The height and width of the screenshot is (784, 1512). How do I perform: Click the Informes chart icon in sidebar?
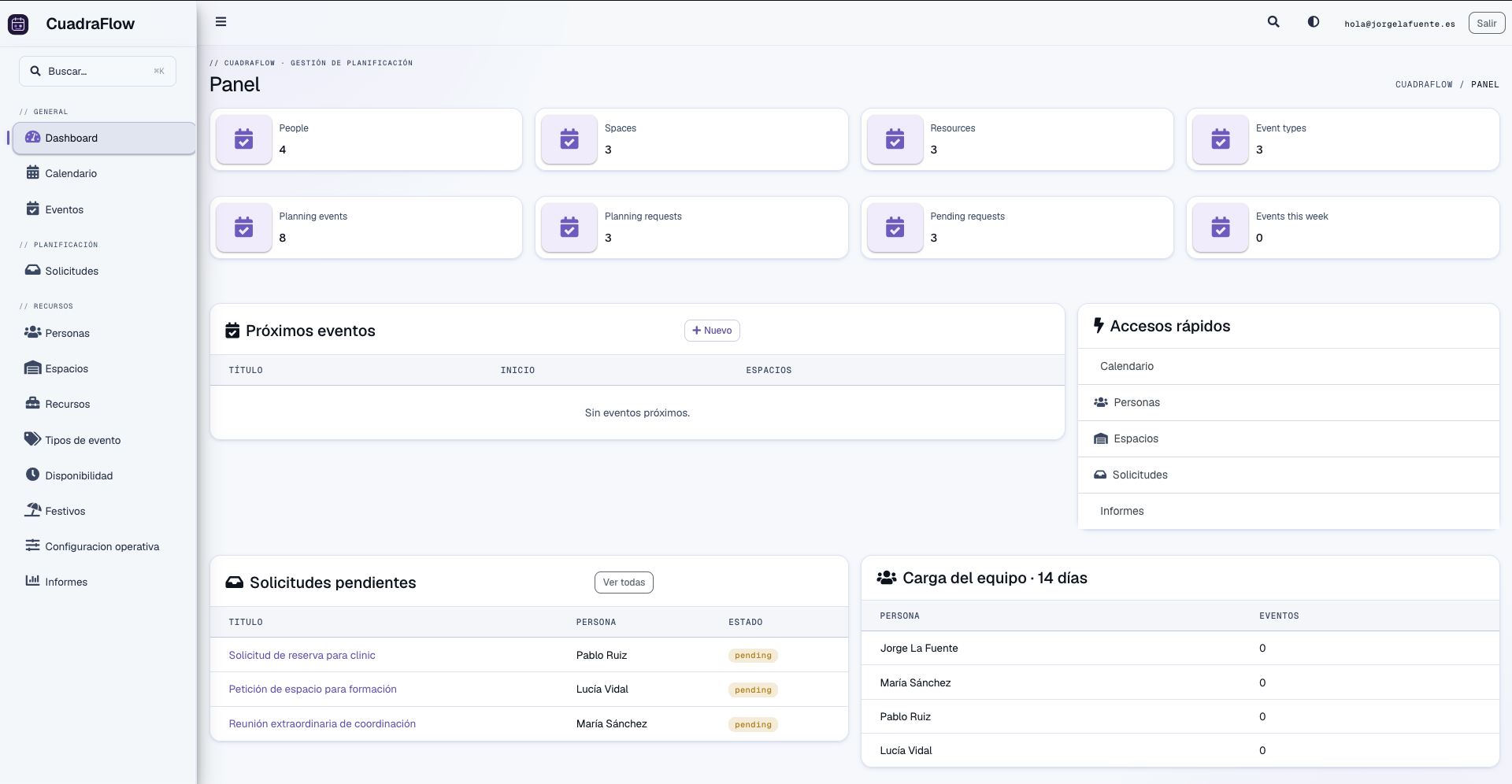[x=32, y=581]
